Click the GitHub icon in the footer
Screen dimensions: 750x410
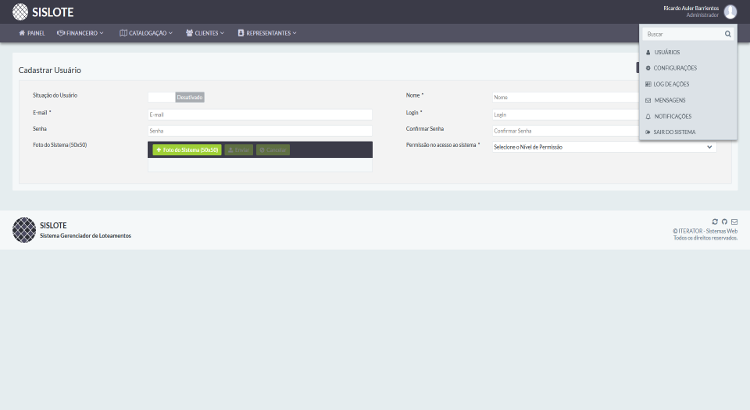tap(724, 222)
